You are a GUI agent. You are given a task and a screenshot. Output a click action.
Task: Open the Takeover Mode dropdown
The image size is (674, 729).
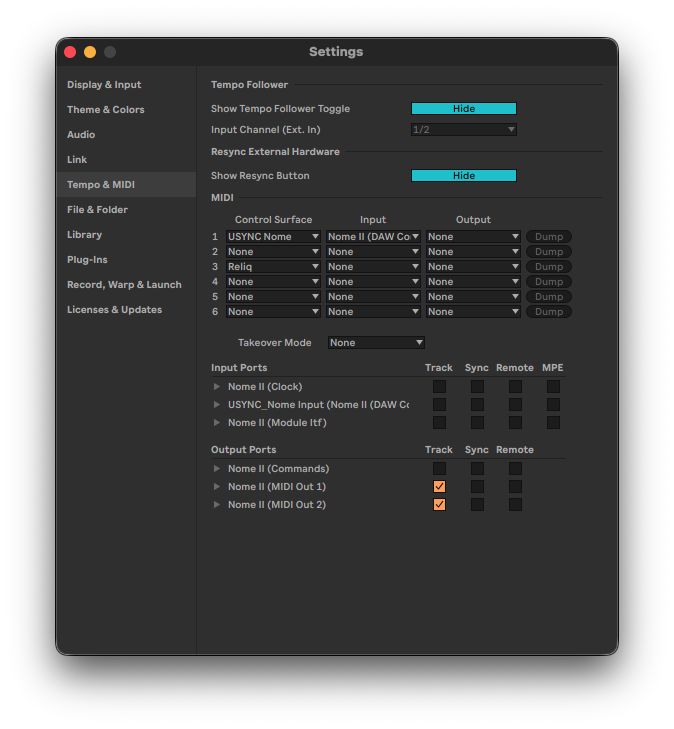(376, 343)
